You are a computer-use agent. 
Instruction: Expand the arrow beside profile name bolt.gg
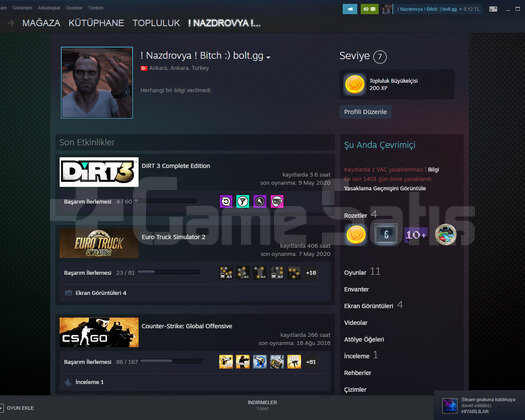(268, 58)
